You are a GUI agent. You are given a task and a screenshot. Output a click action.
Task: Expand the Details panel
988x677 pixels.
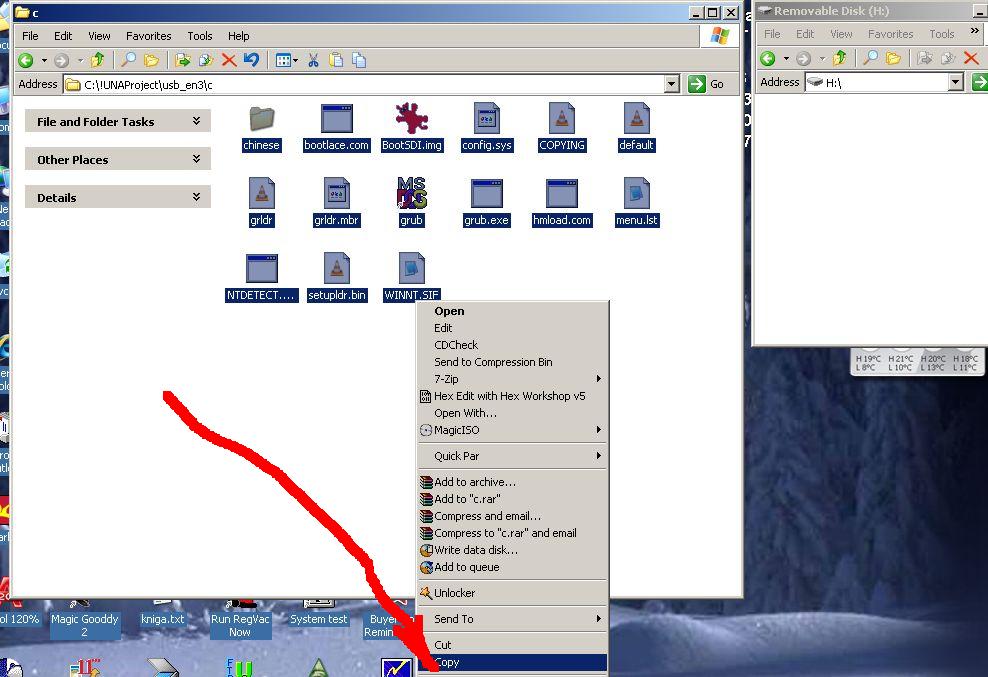196,197
